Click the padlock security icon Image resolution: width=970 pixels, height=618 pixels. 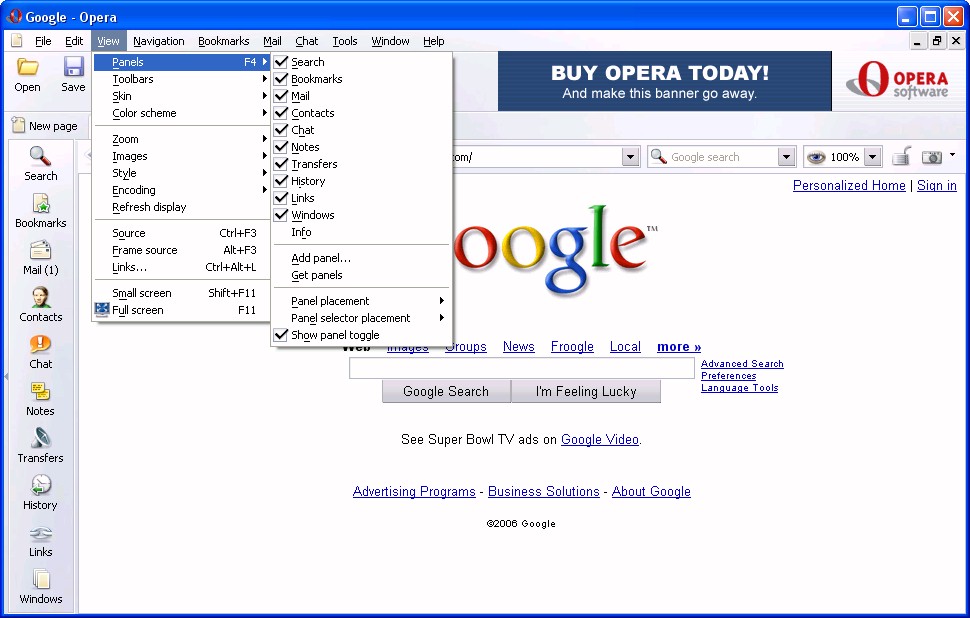tap(902, 156)
